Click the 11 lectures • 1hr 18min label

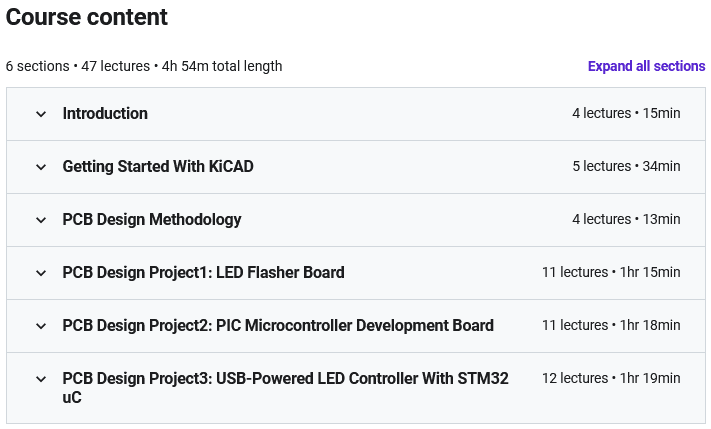tap(611, 326)
